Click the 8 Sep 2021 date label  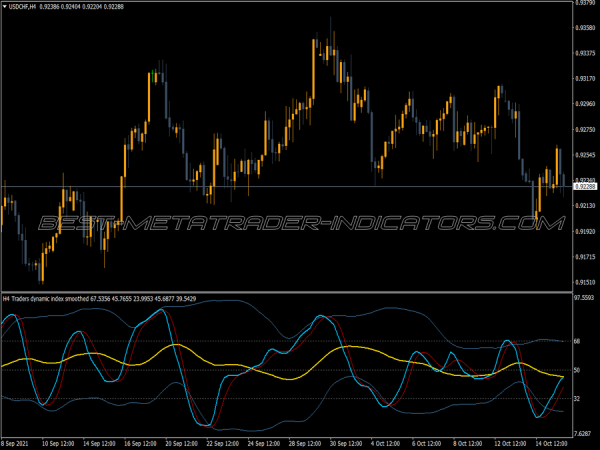coord(15,444)
